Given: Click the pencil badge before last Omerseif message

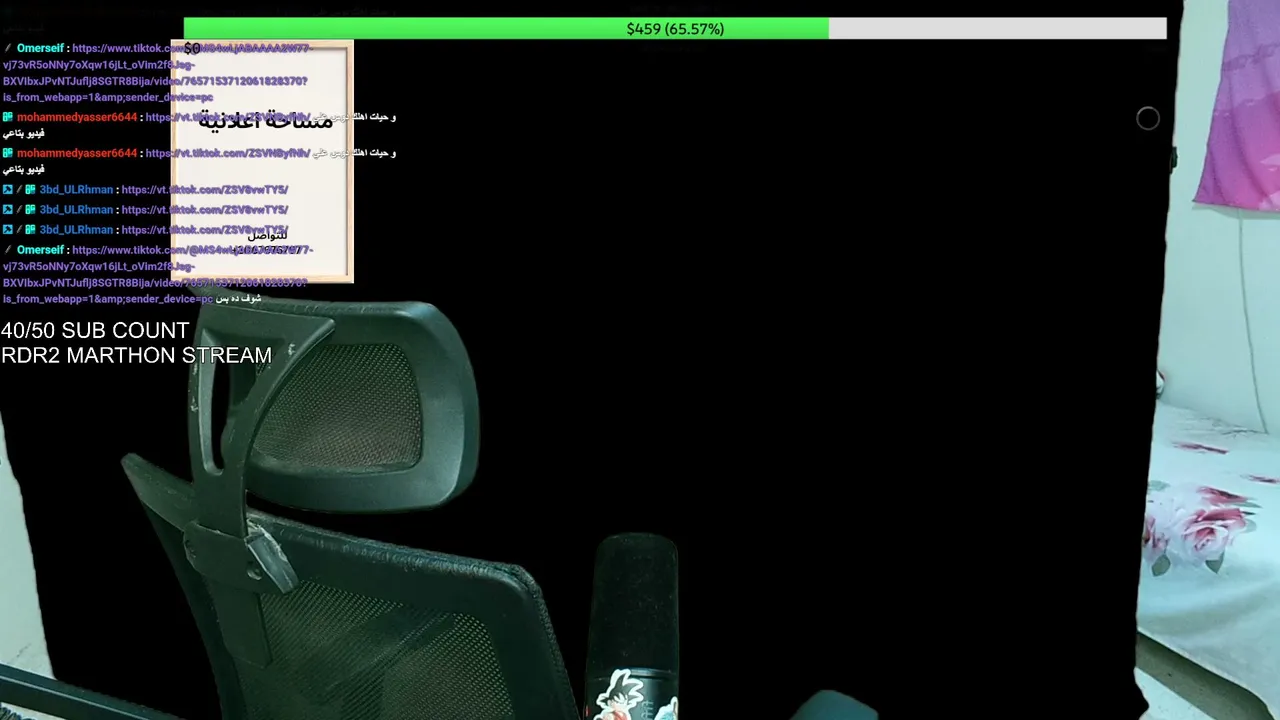Looking at the screenshot, I should click(8, 250).
